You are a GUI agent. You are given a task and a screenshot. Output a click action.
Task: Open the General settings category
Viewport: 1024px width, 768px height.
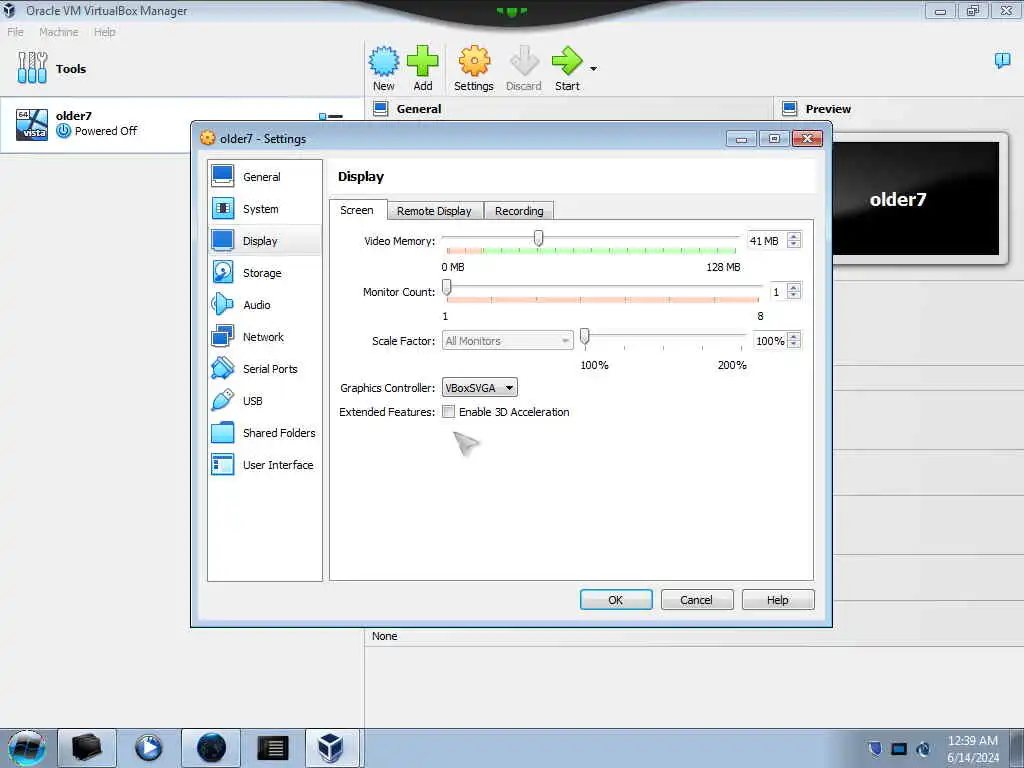click(264, 176)
